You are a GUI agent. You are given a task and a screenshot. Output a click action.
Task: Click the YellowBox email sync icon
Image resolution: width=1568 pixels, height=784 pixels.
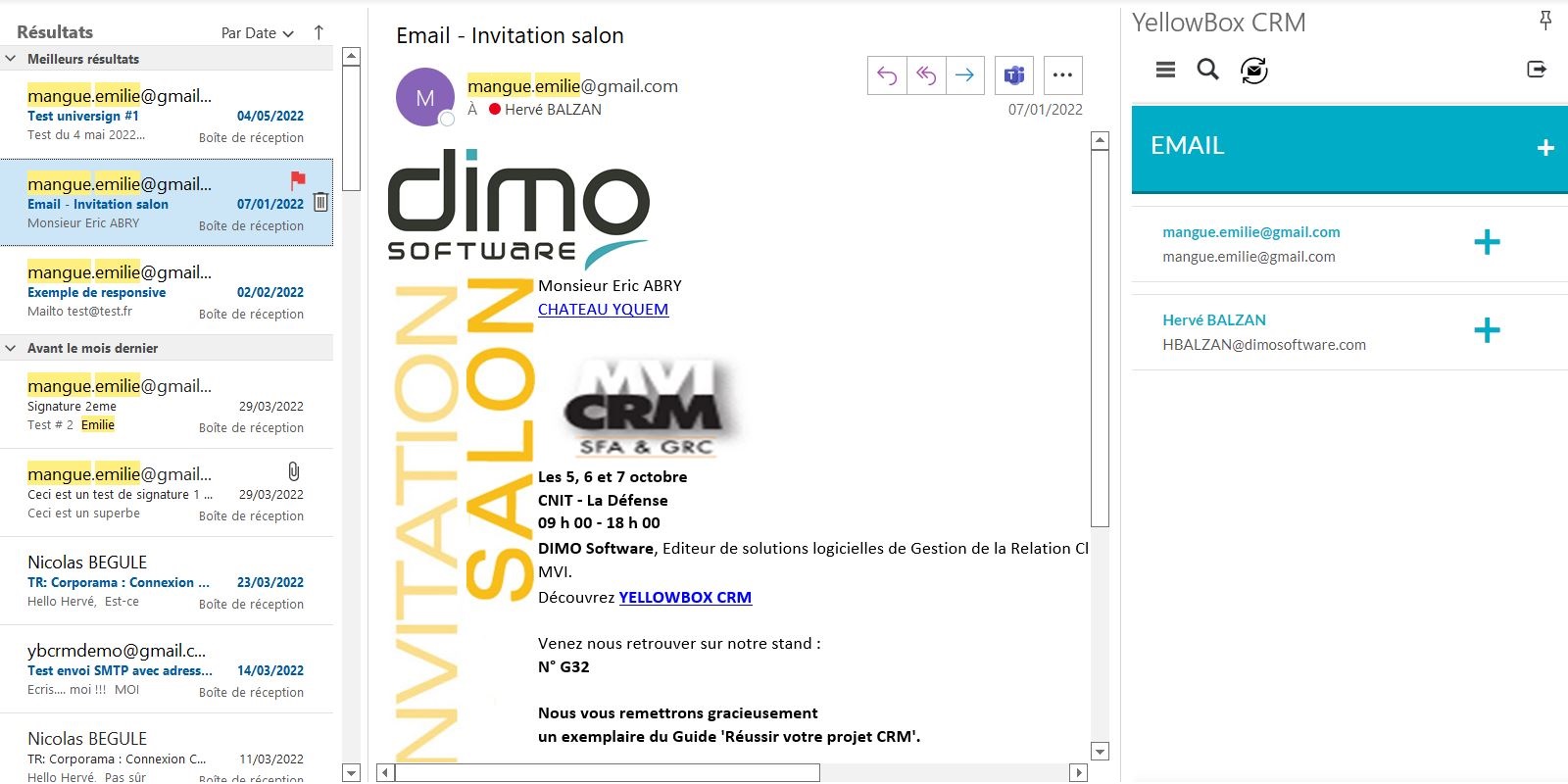pyautogui.click(x=1253, y=71)
